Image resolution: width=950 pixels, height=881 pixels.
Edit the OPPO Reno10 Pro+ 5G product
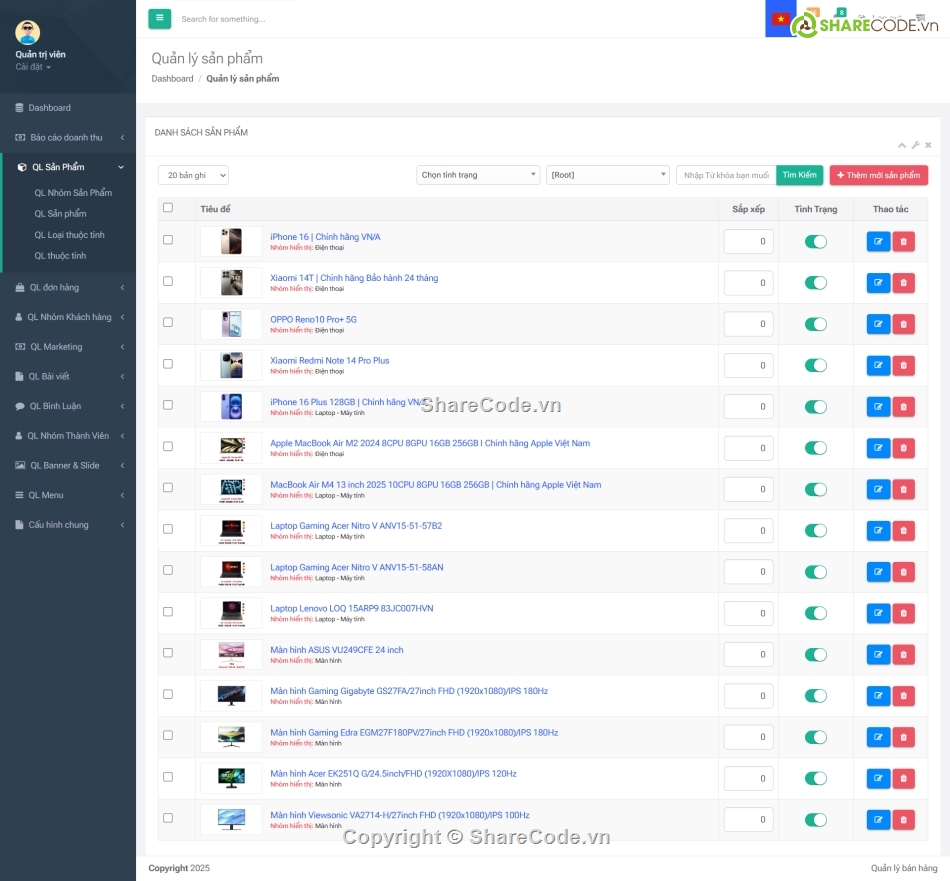pyautogui.click(x=878, y=324)
